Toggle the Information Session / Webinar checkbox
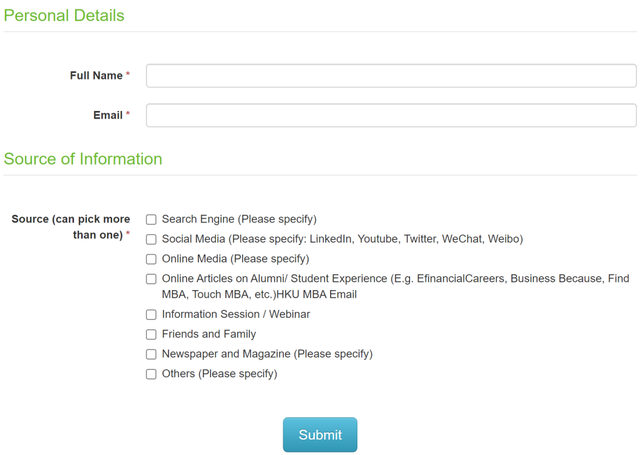The height and width of the screenshot is (455, 640). 151,315
